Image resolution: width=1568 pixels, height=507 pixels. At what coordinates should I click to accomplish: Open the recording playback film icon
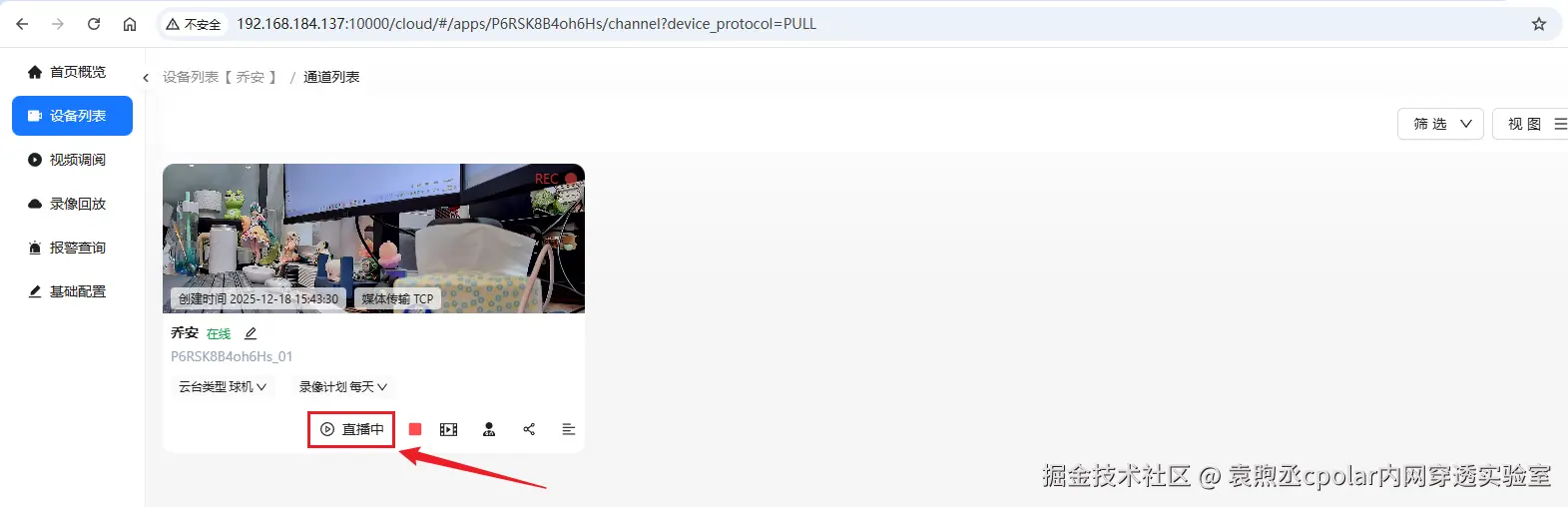click(x=449, y=429)
